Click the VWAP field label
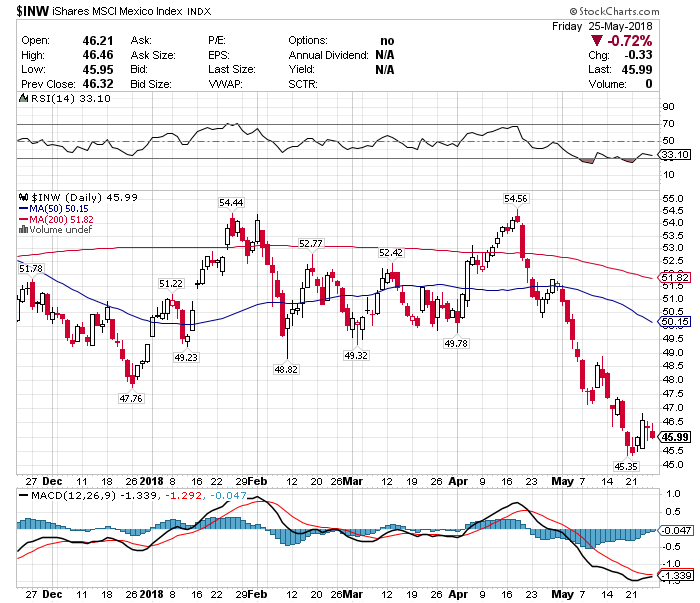The image size is (700, 603). click(225, 84)
